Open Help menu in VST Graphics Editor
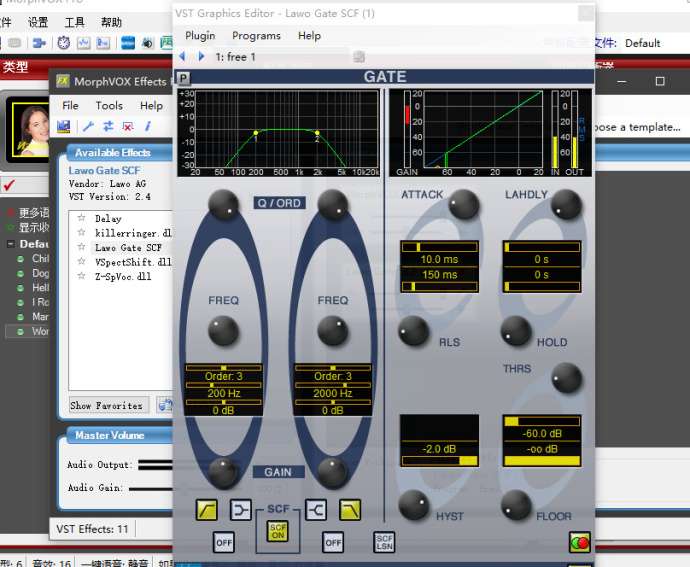The height and width of the screenshot is (567, 690). pos(309,36)
